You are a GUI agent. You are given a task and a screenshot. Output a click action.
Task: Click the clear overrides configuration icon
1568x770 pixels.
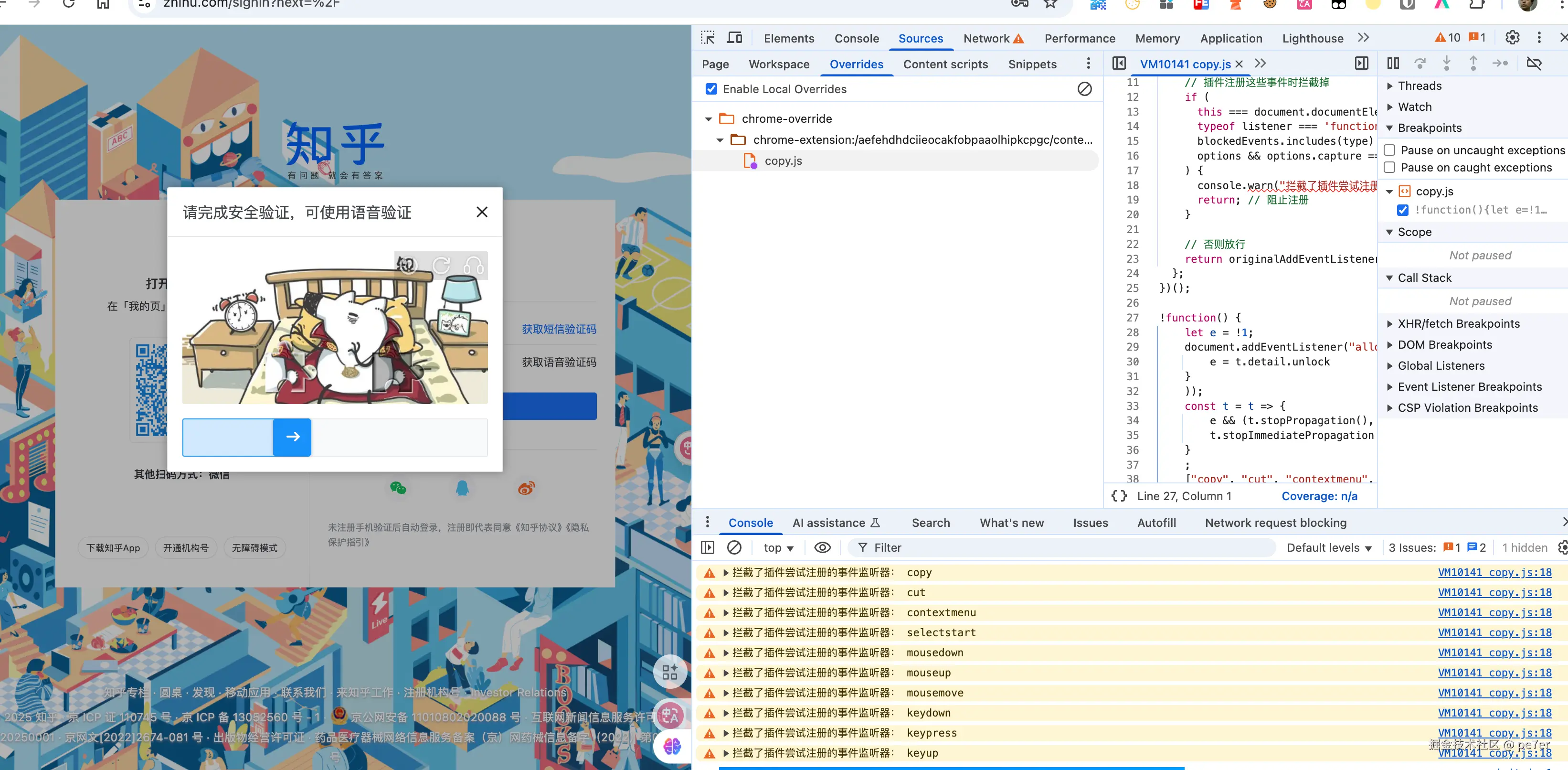(1084, 89)
